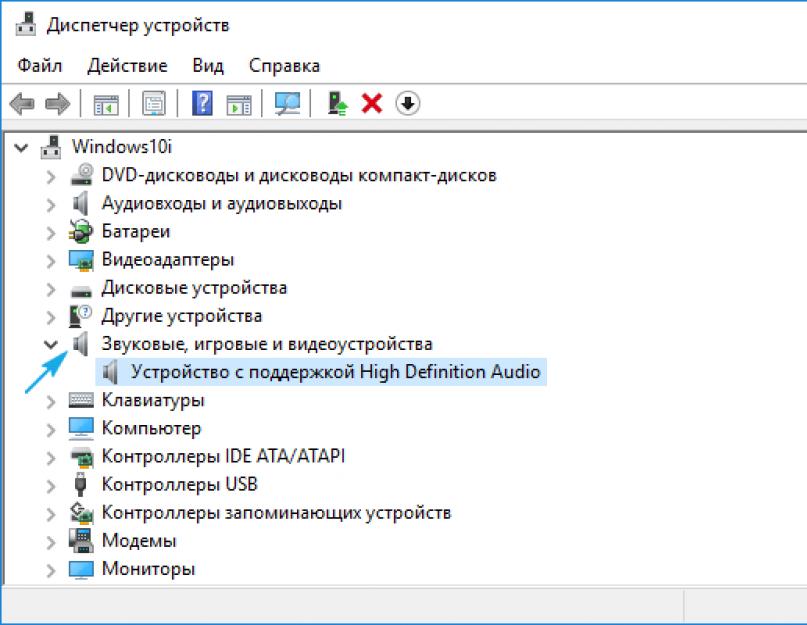Image resolution: width=807 pixels, height=625 pixels.
Task: Toggle the console tree pane icon
Action: tap(106, 105)
